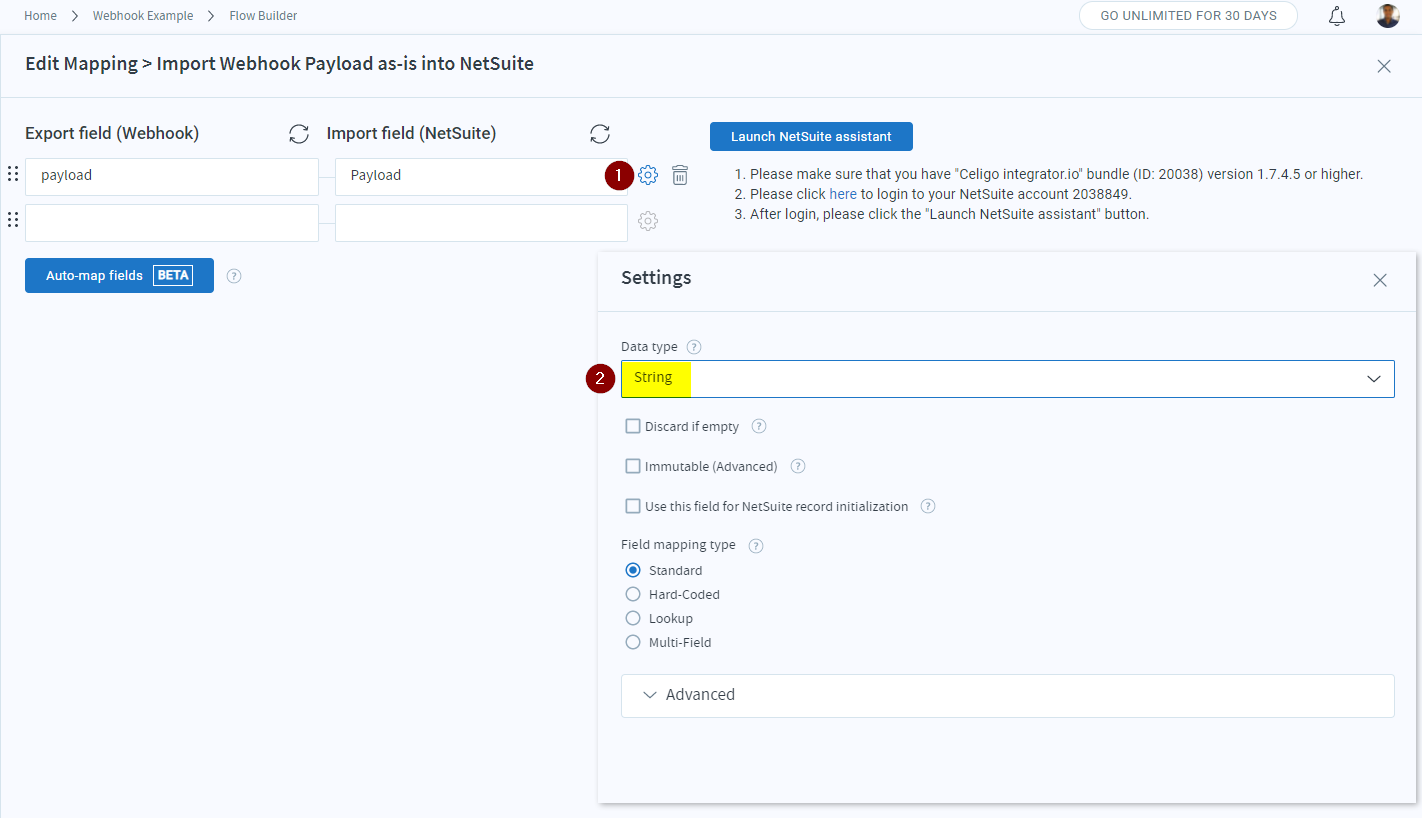Show help for NetSuite record initialization
Screen dimensions: 1422x818
coord(928,506)
